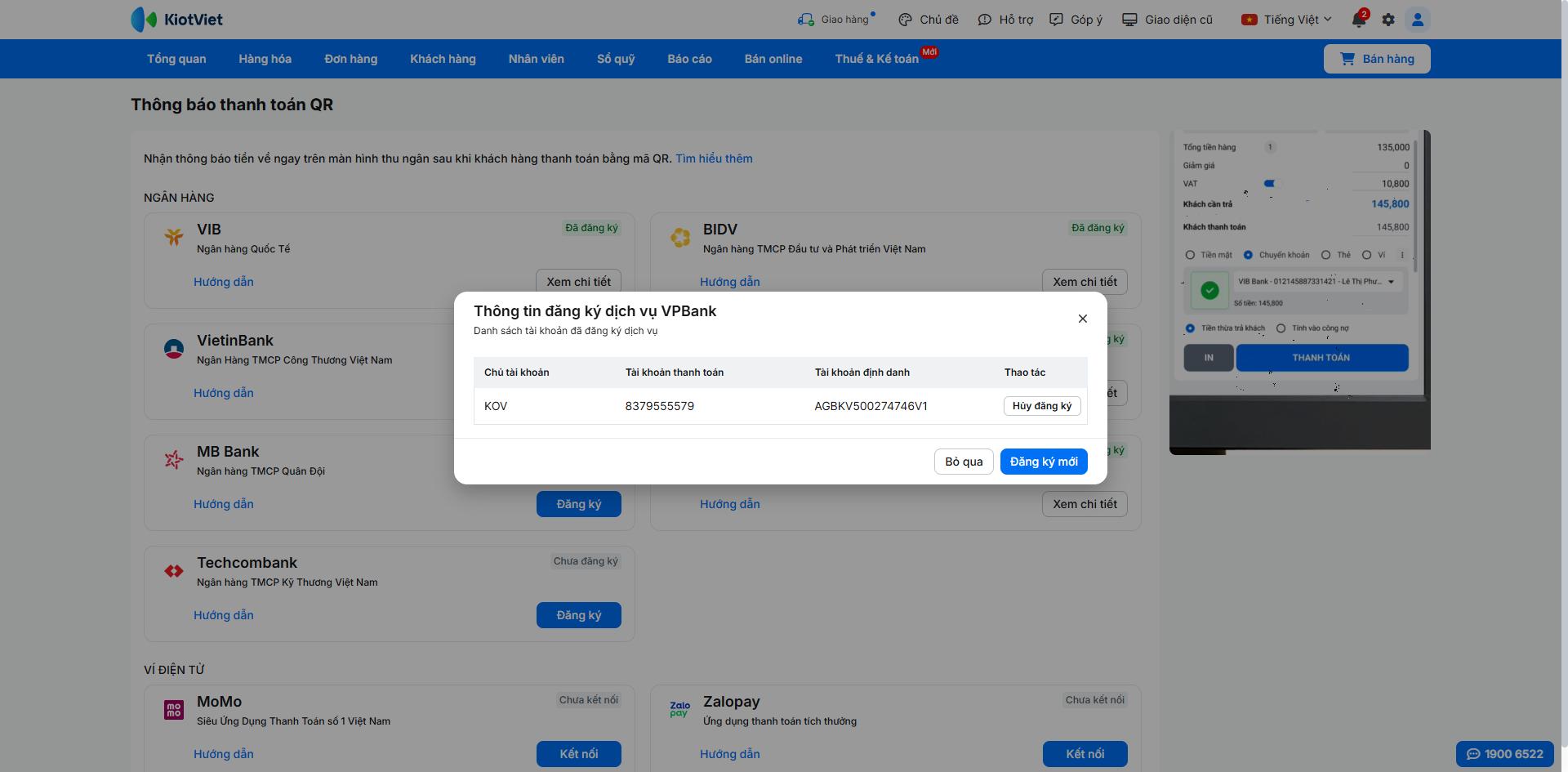1568x772 pixels.
Task: Click the Bỏ qua button
Action: (964, 462)
